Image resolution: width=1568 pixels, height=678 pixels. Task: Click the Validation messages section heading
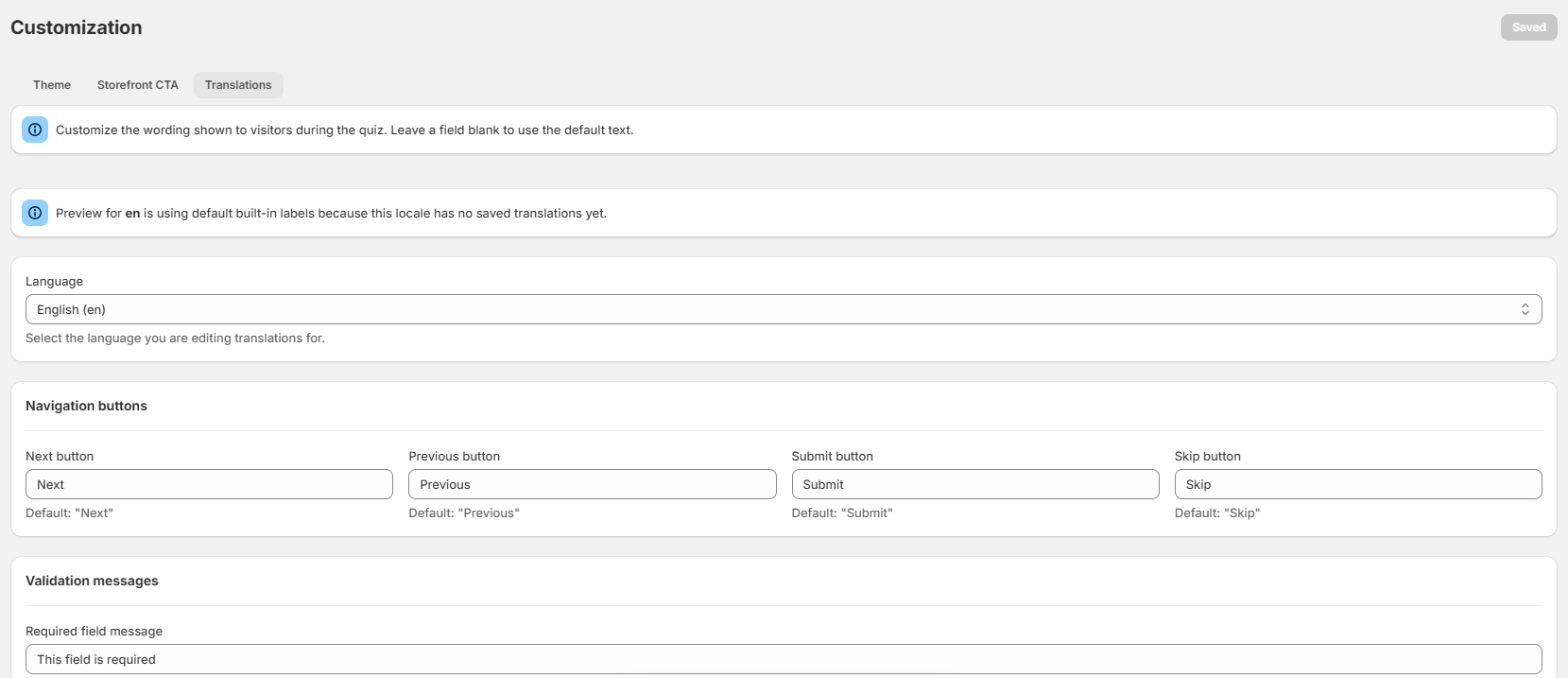click(x=92, y=580)
